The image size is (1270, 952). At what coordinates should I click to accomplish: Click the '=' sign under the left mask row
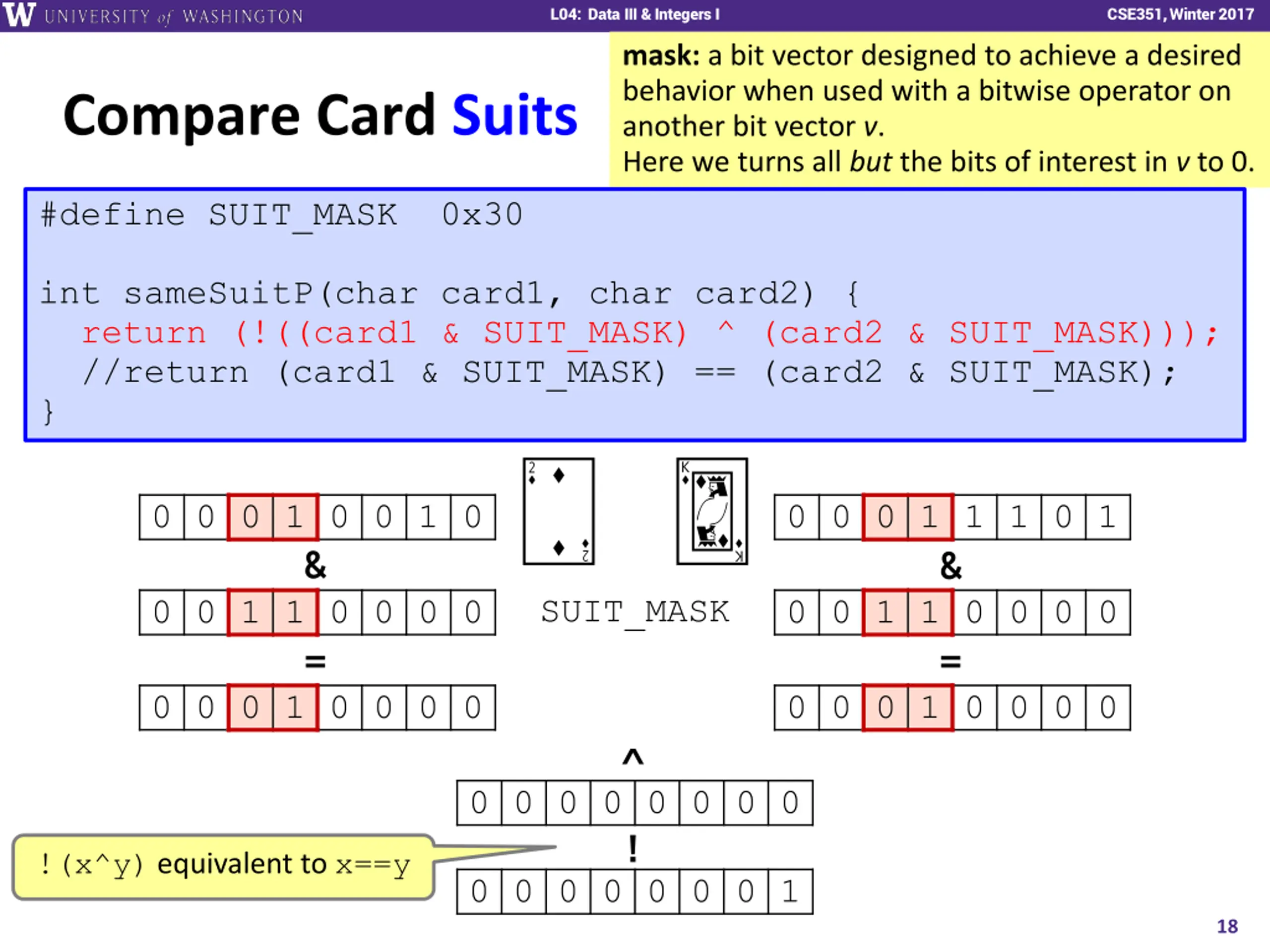pos(315,661)
